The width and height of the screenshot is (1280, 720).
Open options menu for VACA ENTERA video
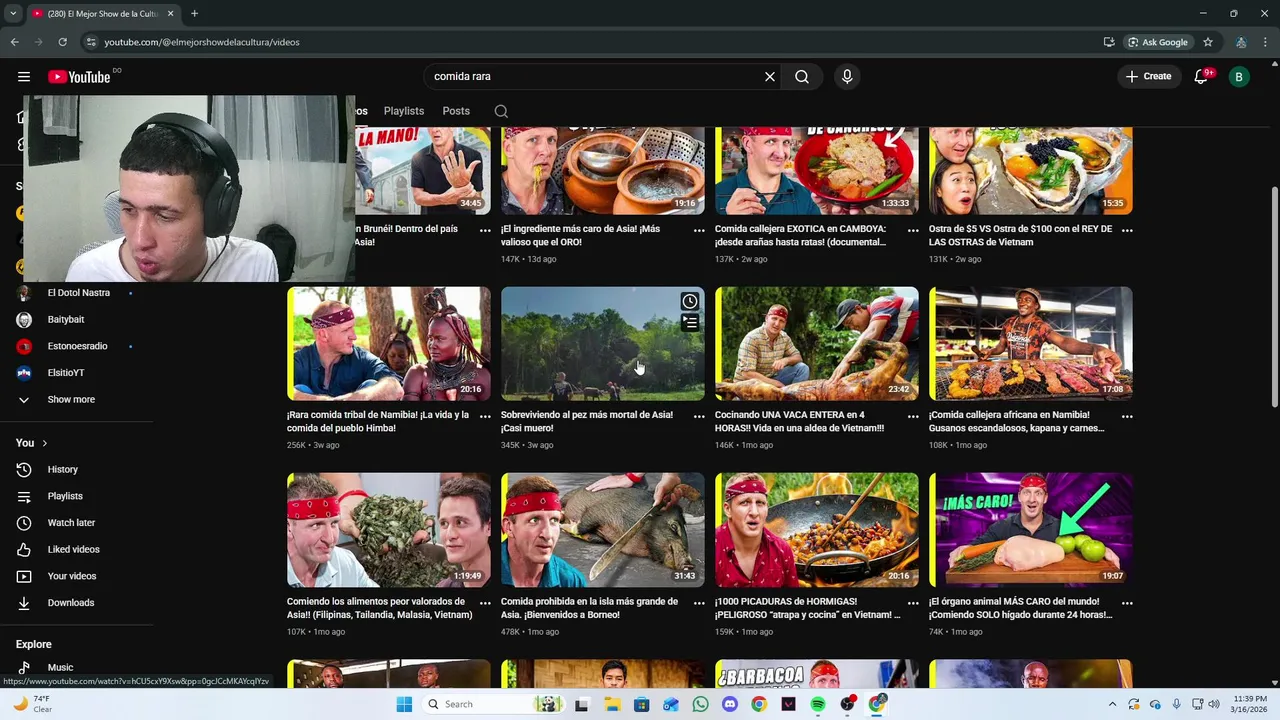pos(913,416)
